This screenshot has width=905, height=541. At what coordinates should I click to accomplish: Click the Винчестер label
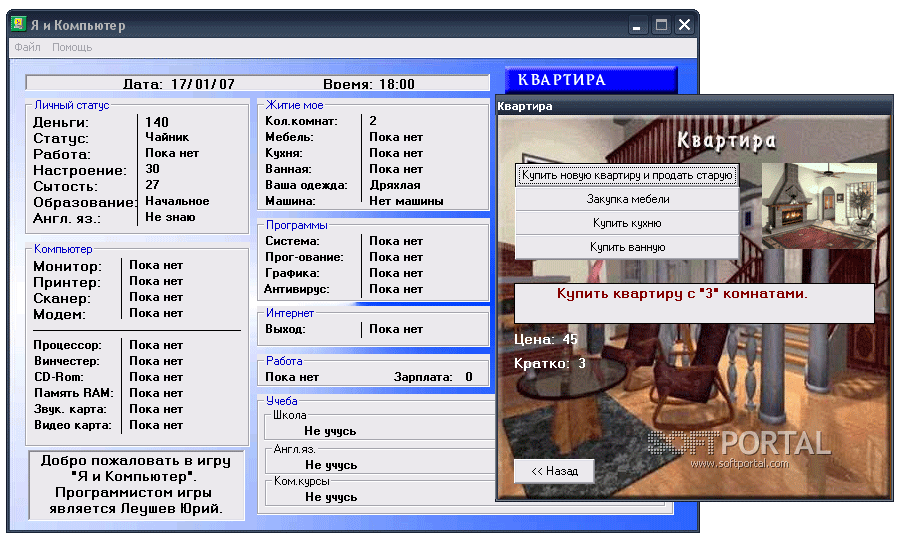click(66, 361)
